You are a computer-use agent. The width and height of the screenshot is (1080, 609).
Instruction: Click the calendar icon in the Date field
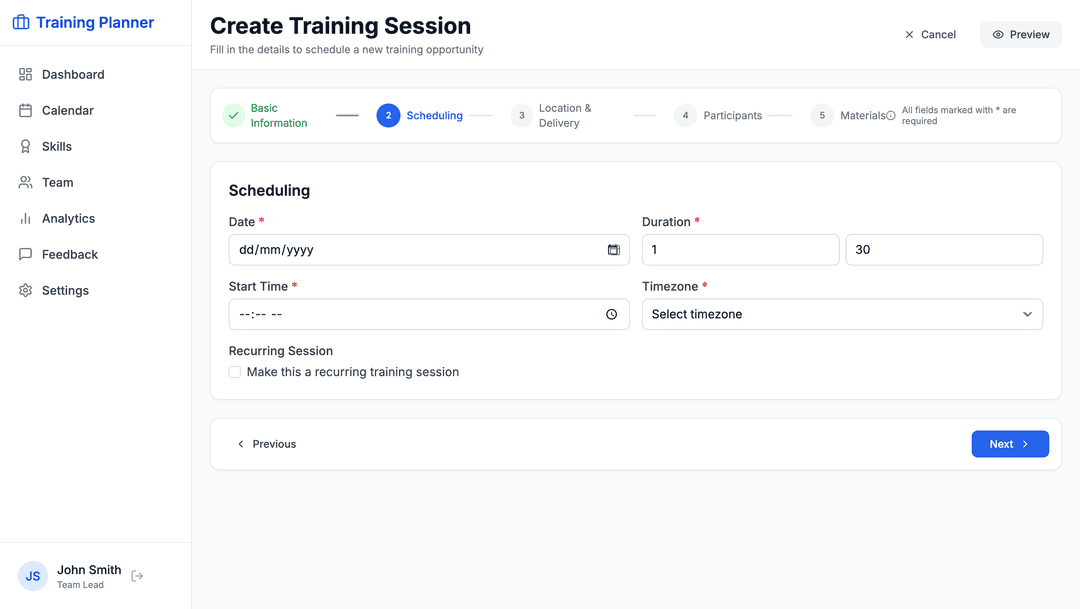pyautogui.click(x=613, y=250)
